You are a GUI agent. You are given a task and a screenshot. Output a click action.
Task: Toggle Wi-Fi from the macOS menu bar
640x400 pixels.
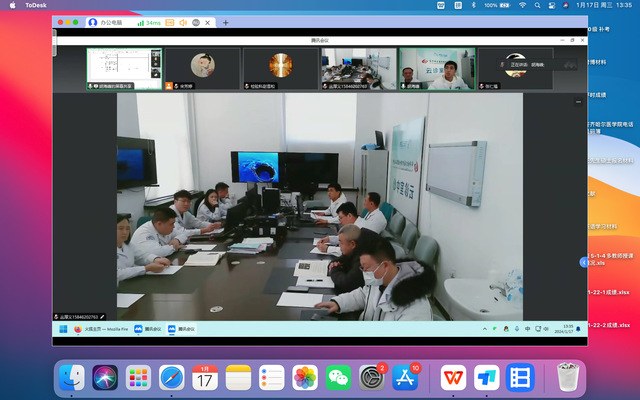[x=521, y=5]
